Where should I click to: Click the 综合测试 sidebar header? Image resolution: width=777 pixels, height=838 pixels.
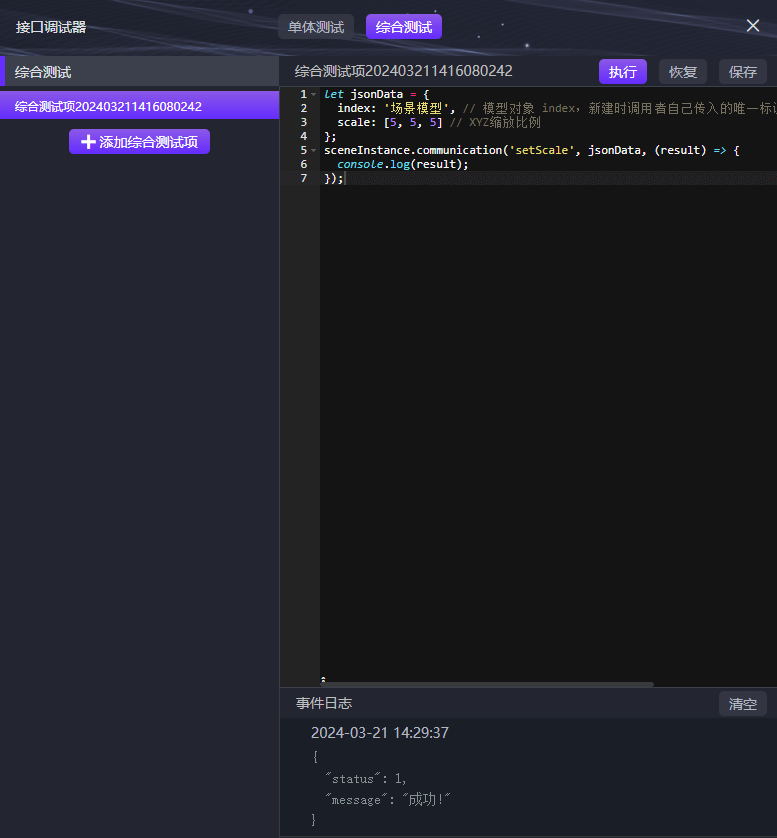point(139,72)
